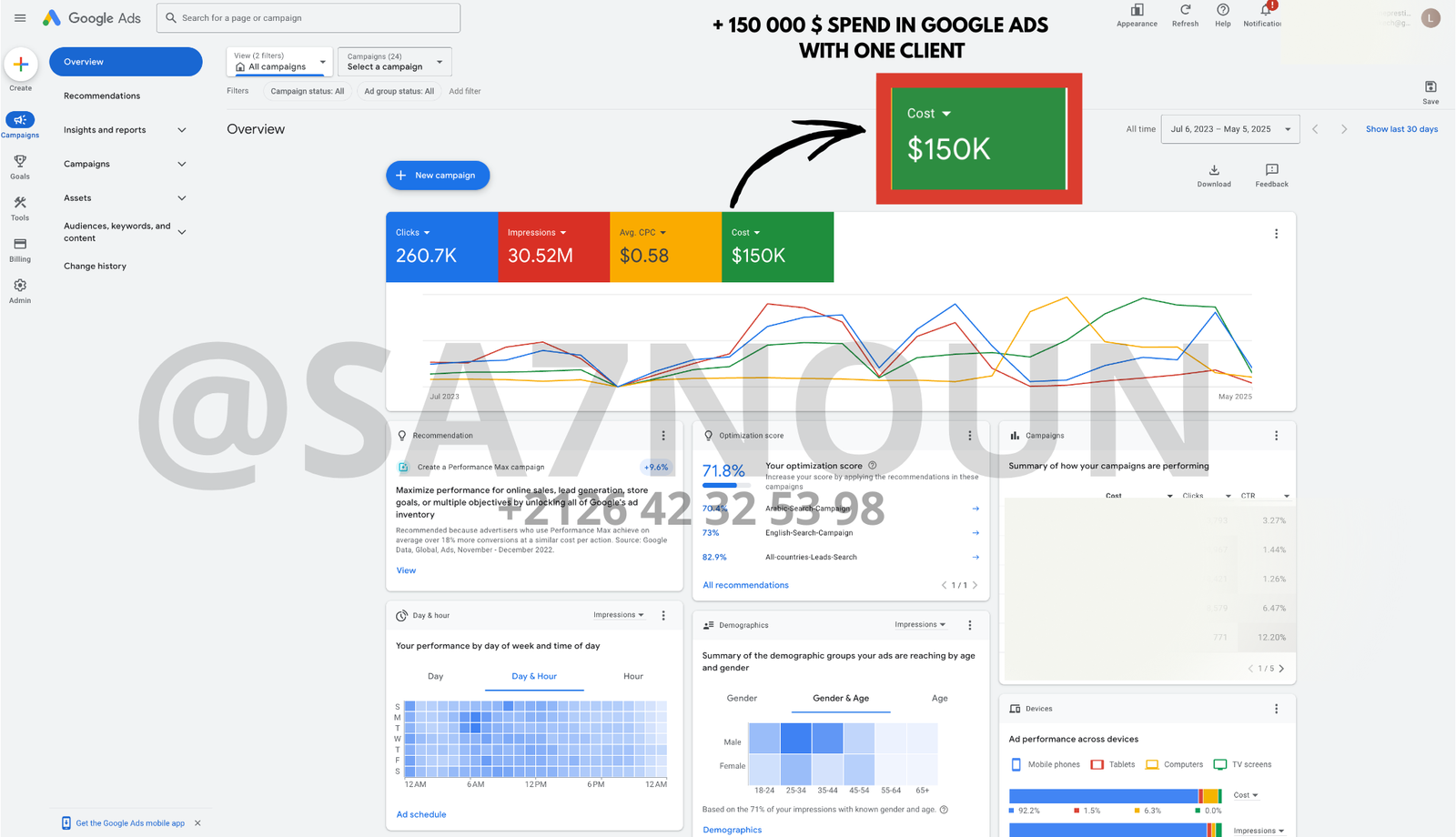Click the optimization score help icon

(872, 466)
